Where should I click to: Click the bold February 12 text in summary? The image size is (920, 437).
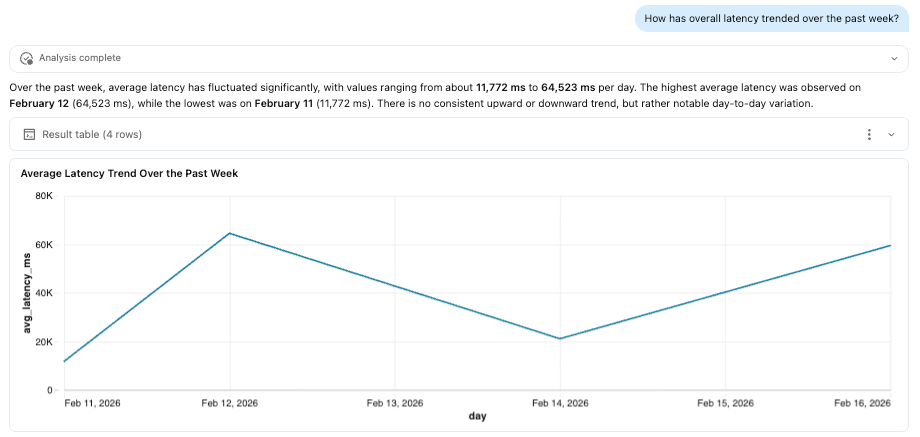click(x=36, y=104)
